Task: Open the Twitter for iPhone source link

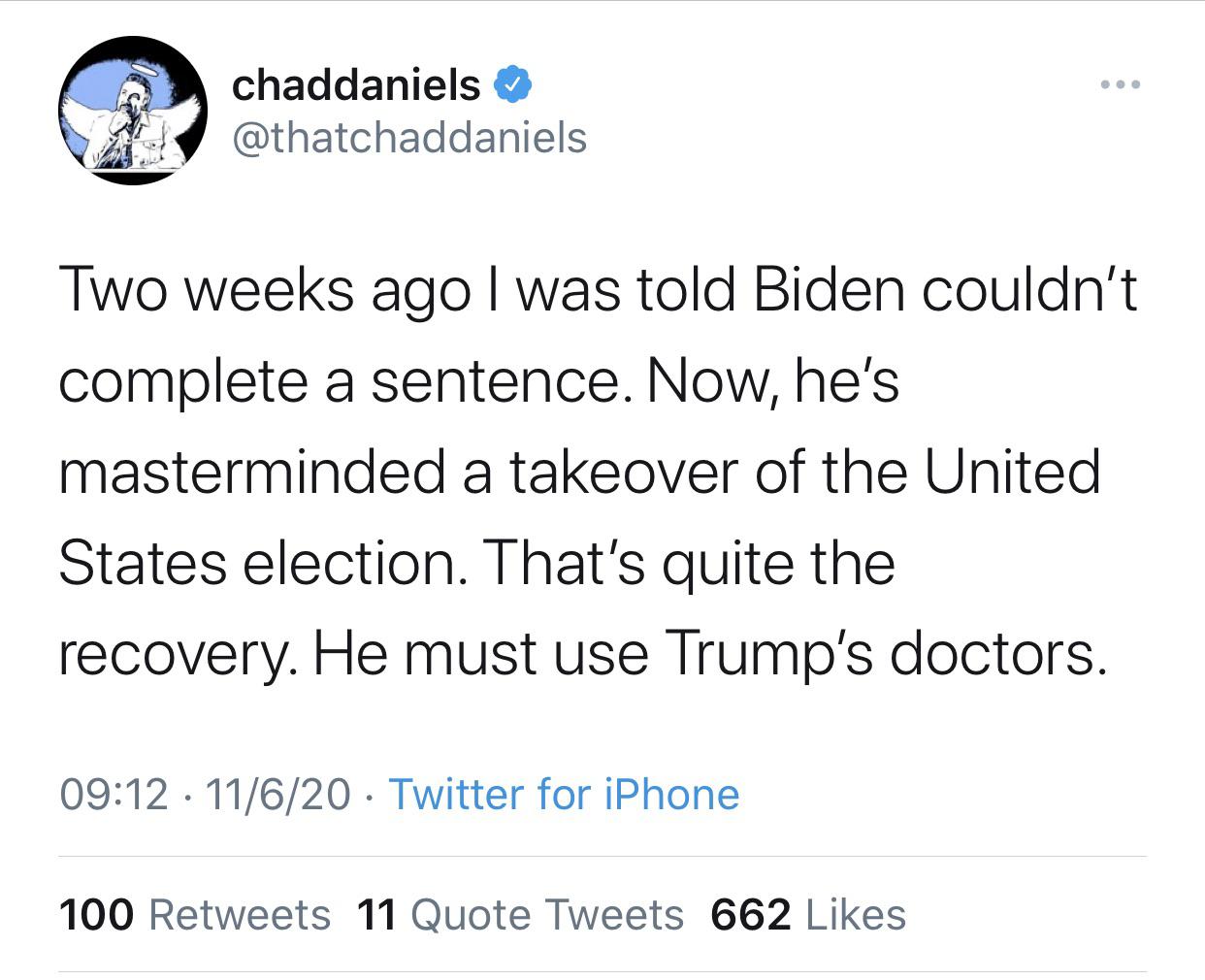Action: pyautogui.click(x=564, y=795)
